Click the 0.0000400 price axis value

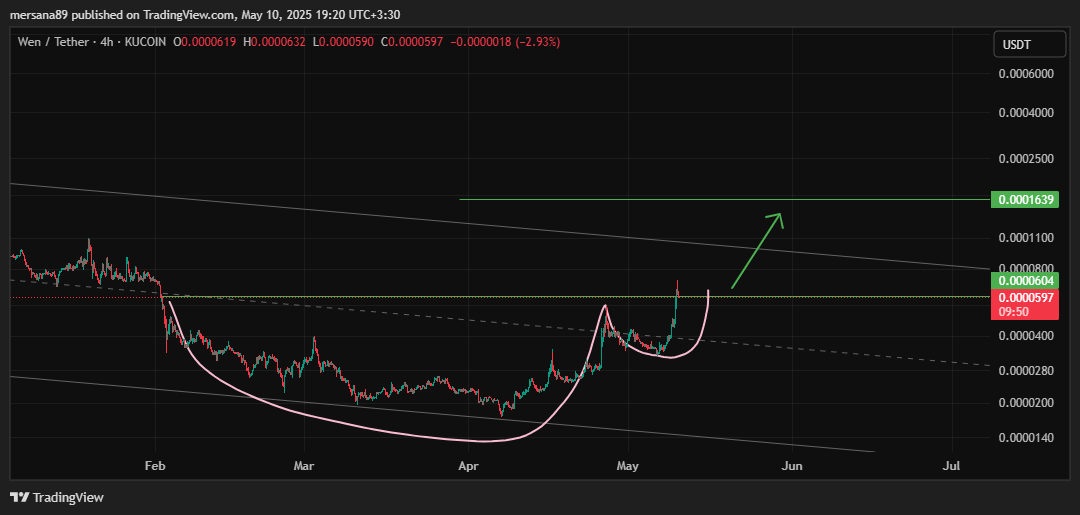[1027, 336]
